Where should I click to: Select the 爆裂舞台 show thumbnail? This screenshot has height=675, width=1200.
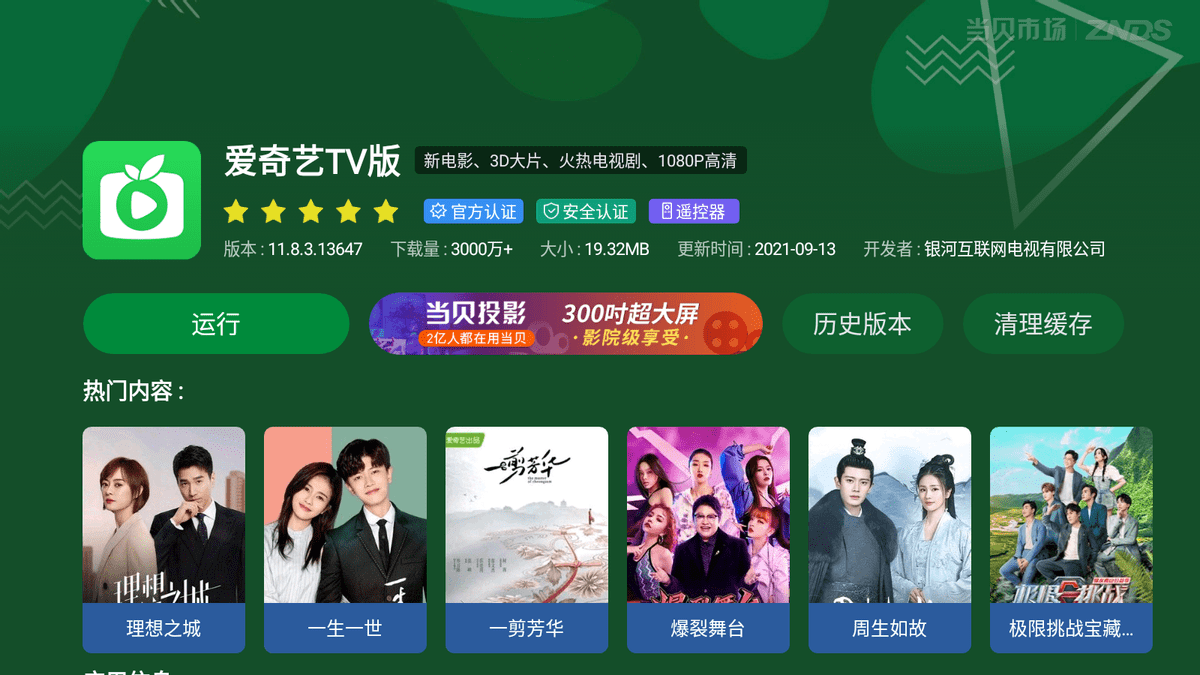(x=708, y=540)
